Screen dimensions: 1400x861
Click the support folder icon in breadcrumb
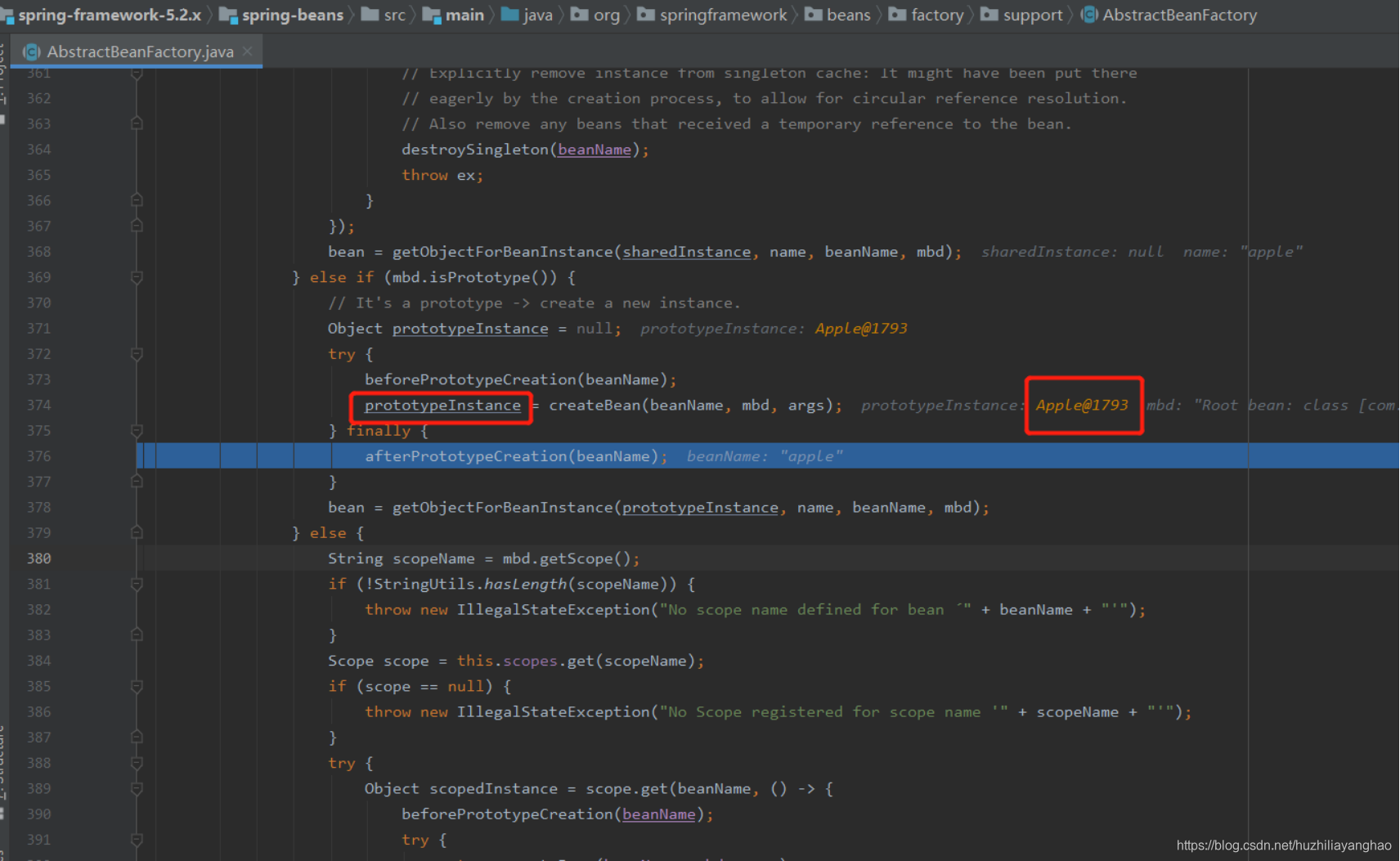(x=989, y=15)
